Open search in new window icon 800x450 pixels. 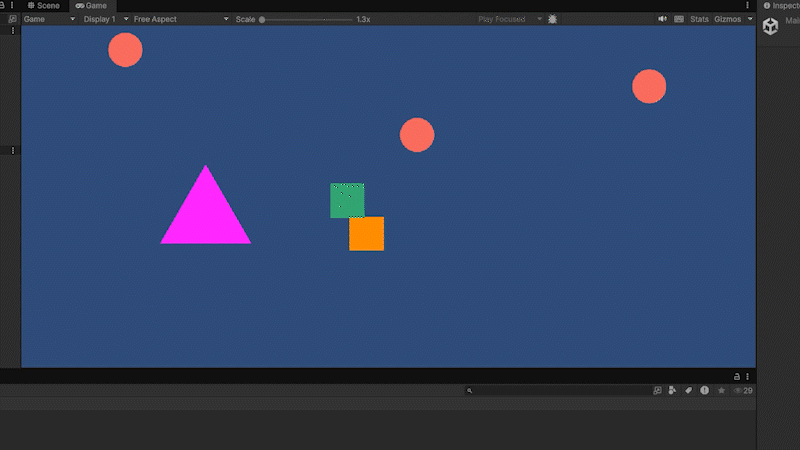pos(657,390)
